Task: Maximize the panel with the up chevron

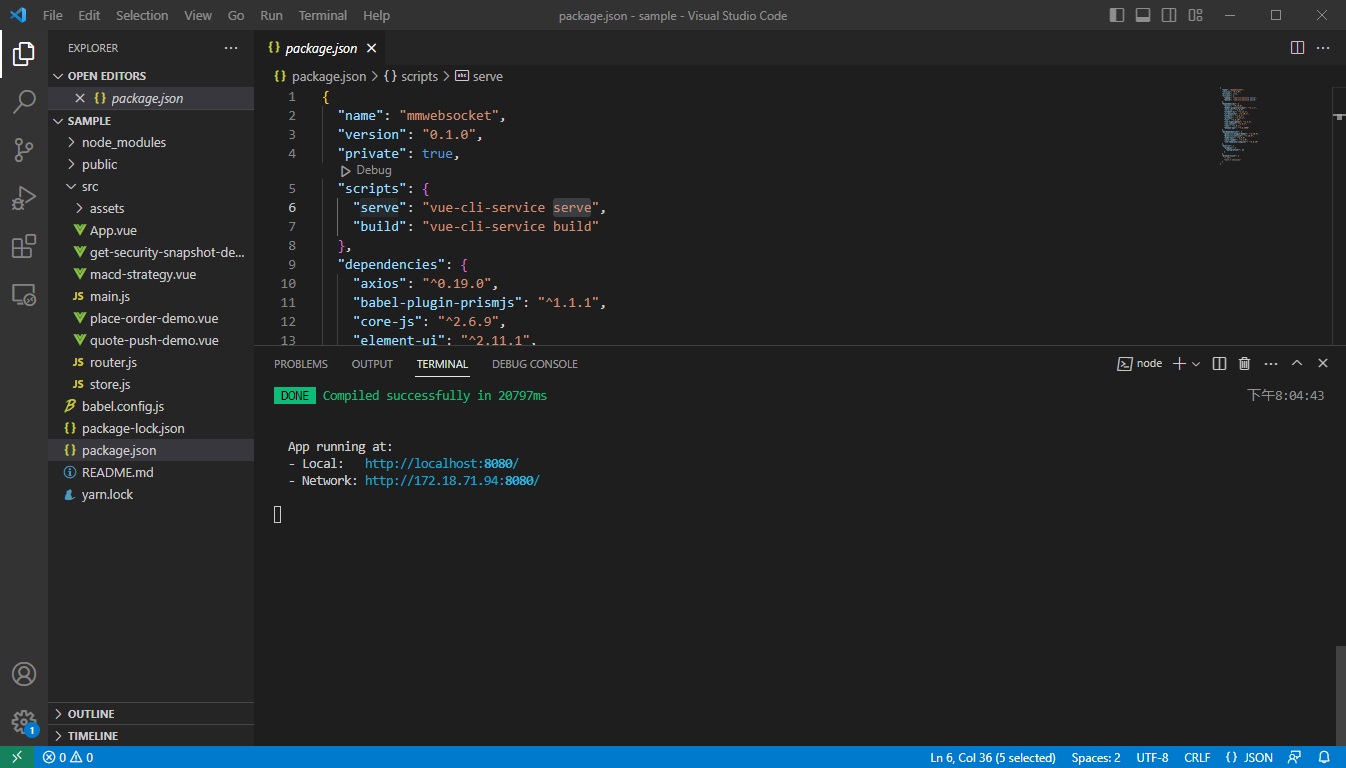Action: coord(1297,364)
